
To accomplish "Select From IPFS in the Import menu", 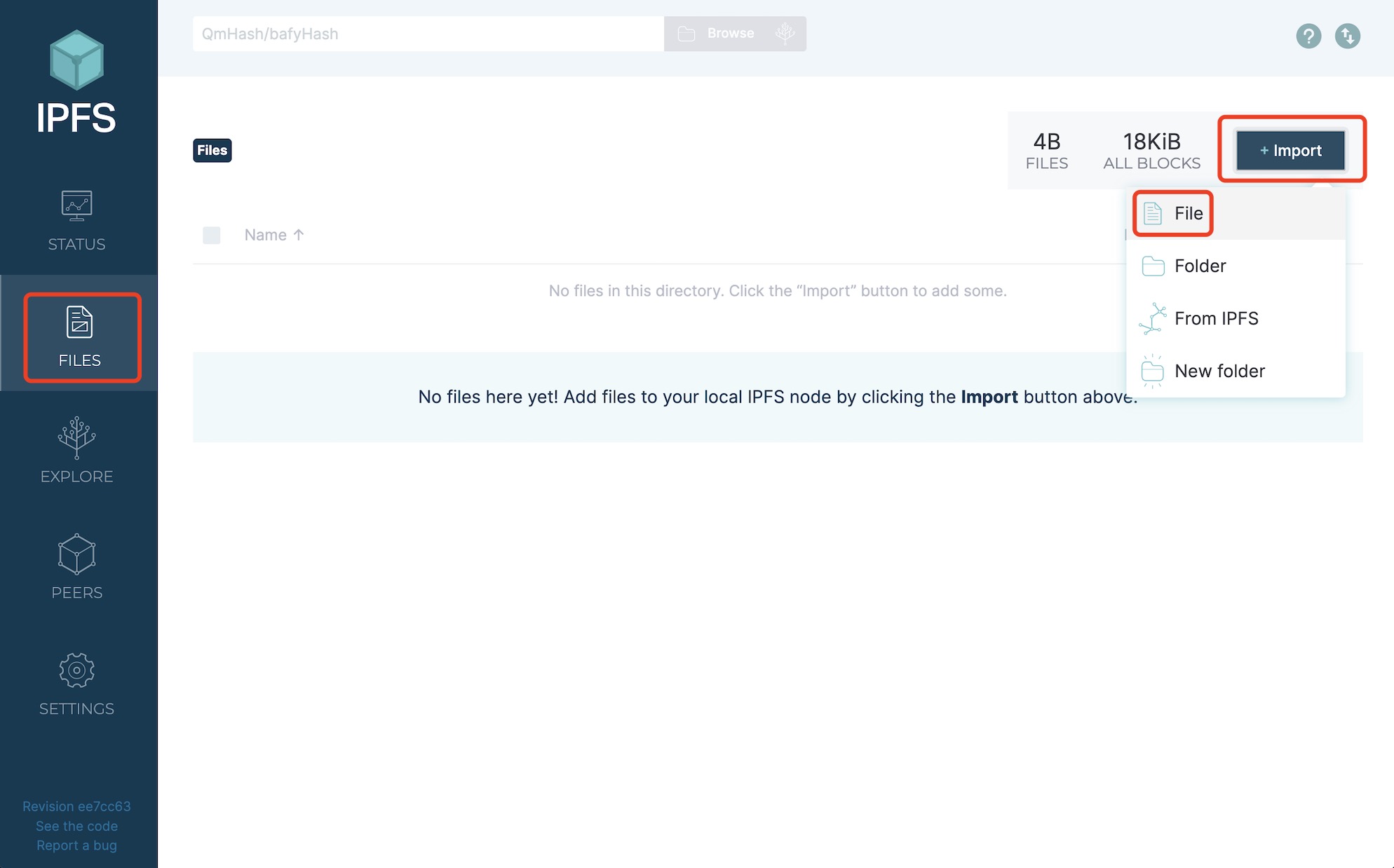I will click(1236, 318).
